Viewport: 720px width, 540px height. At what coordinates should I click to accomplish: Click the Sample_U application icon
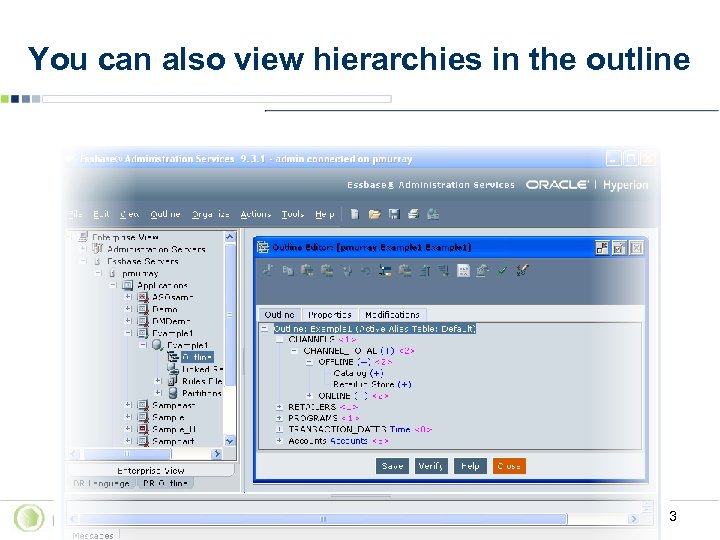tap(143, 429)
